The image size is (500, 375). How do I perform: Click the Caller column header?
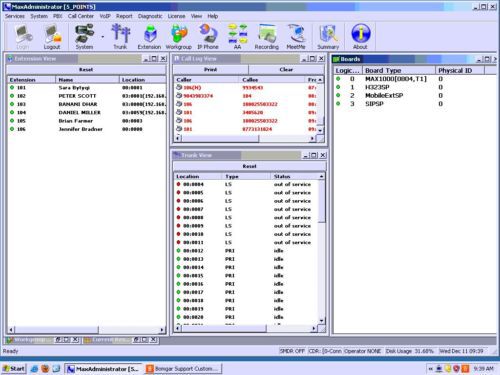coord(207,80)
